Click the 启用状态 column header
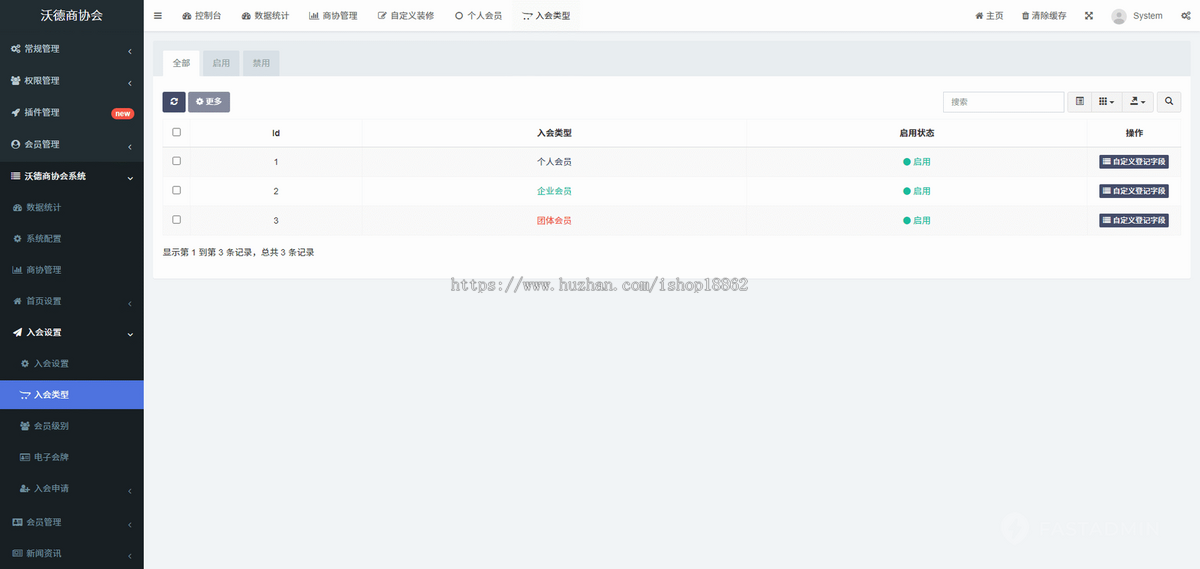 [x=916, y=132]
